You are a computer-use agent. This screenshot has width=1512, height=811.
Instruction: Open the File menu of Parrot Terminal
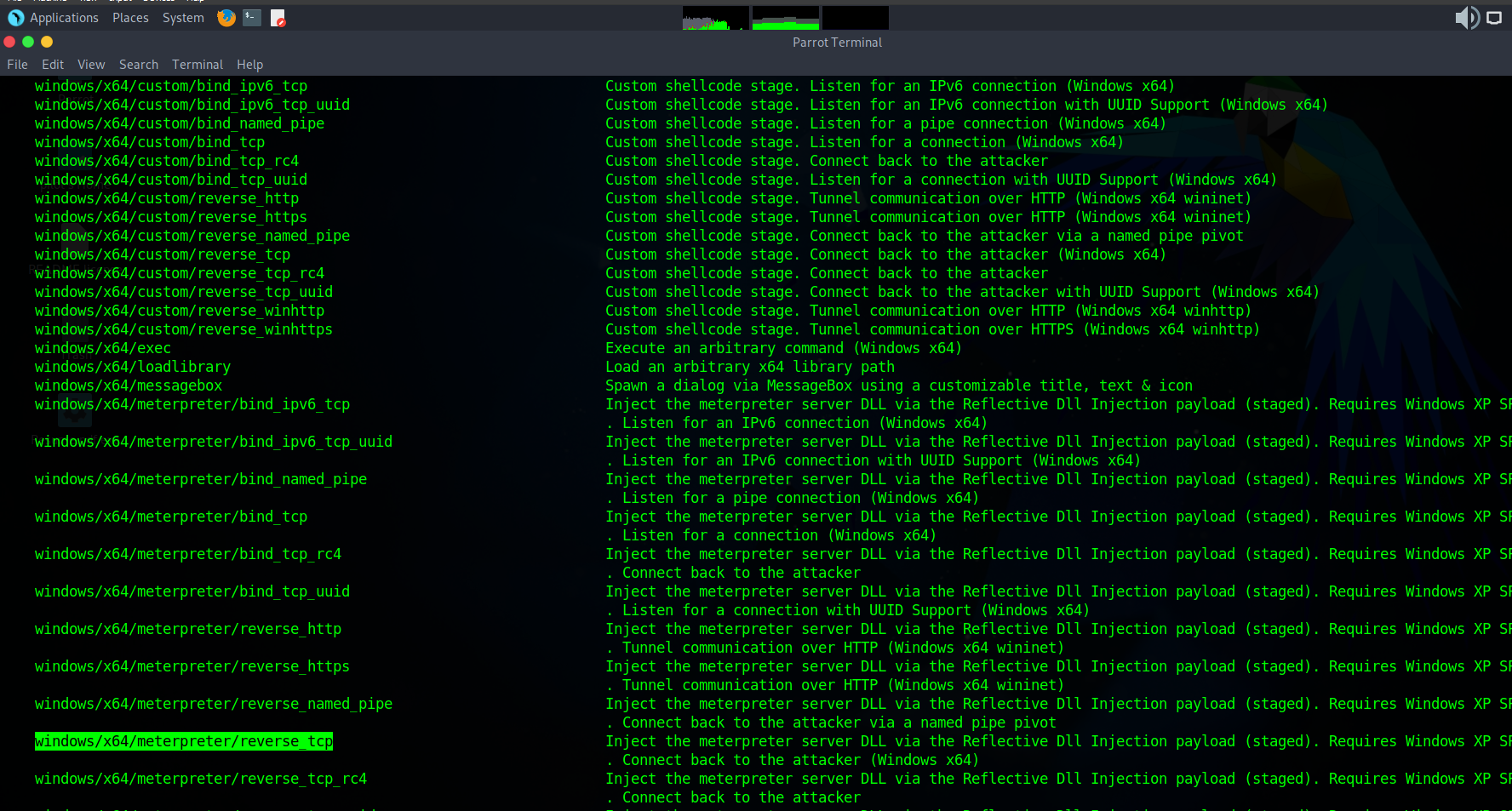[x=16, y=64]
